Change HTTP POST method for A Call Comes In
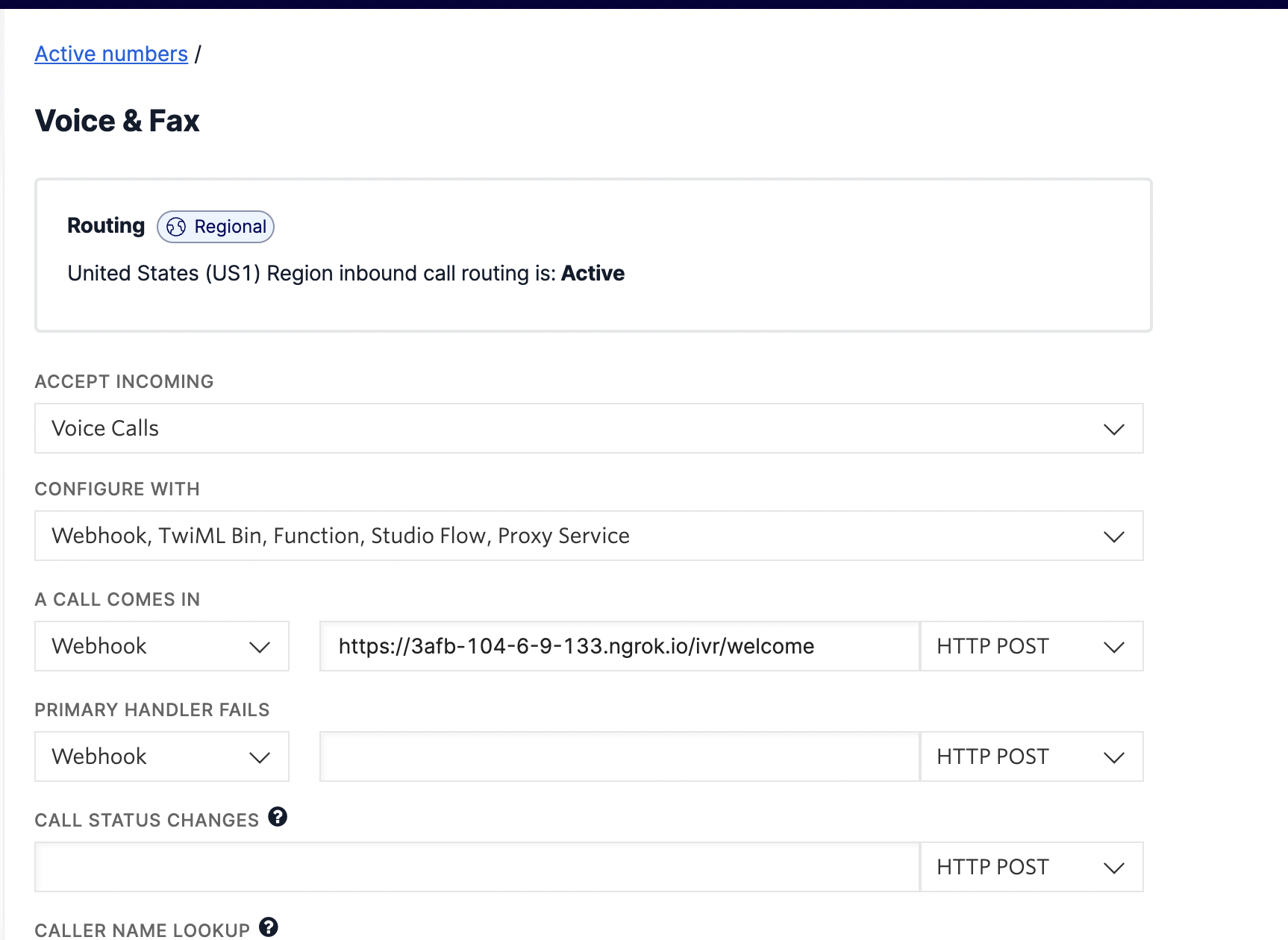 (1031, 646)
